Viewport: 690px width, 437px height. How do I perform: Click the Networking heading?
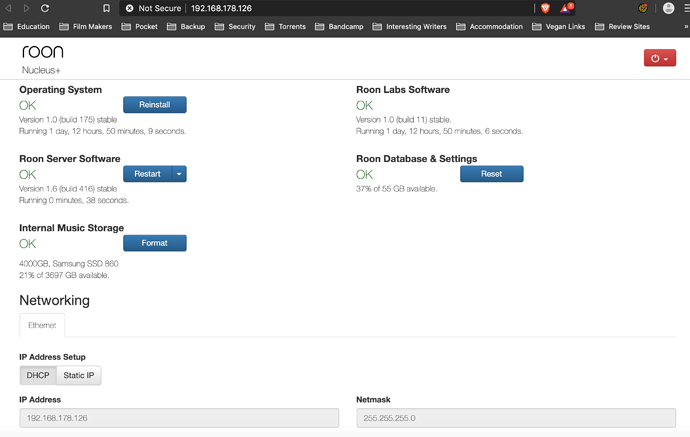tap(55, 300)
